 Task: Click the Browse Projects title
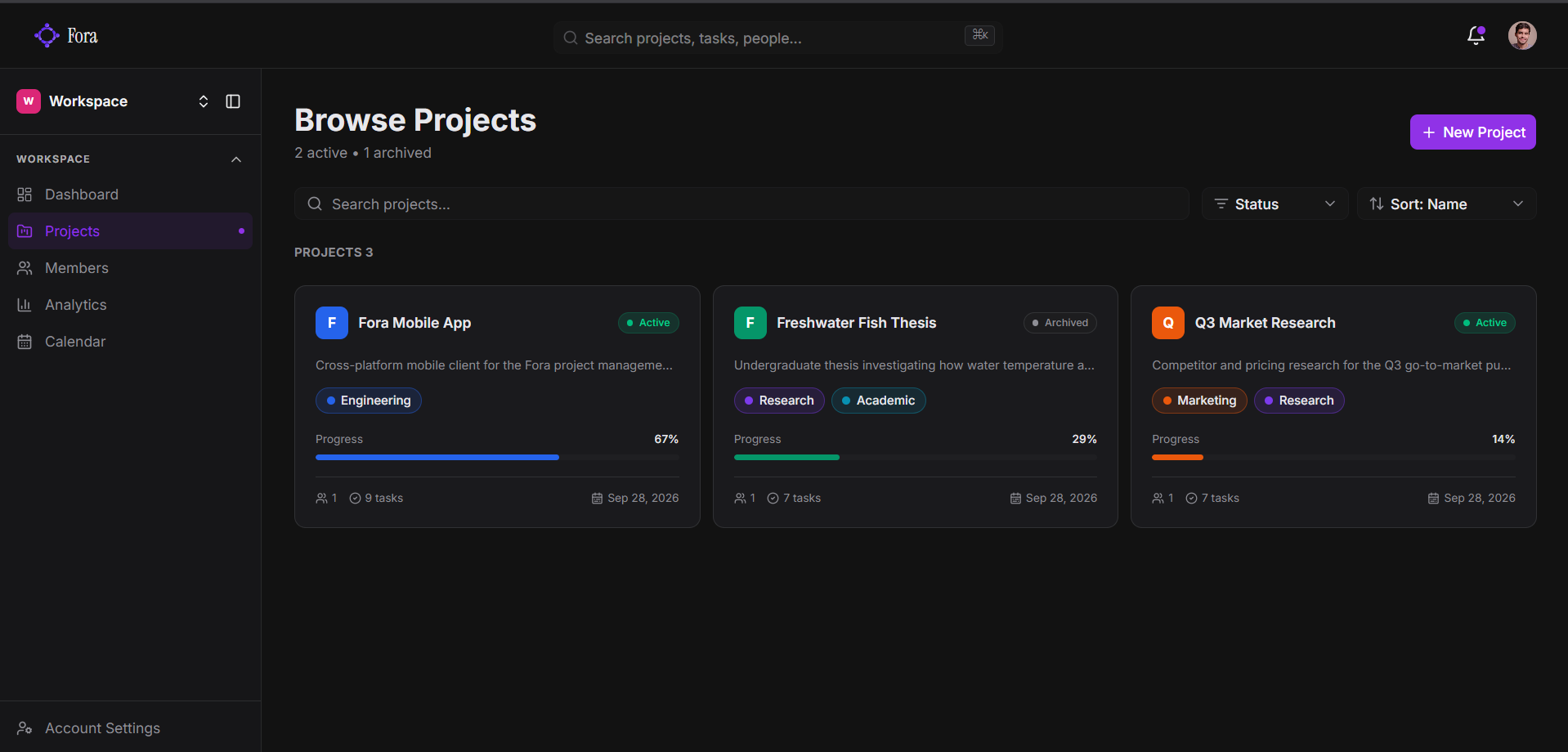pyautogui.click(x=415, y=120)
